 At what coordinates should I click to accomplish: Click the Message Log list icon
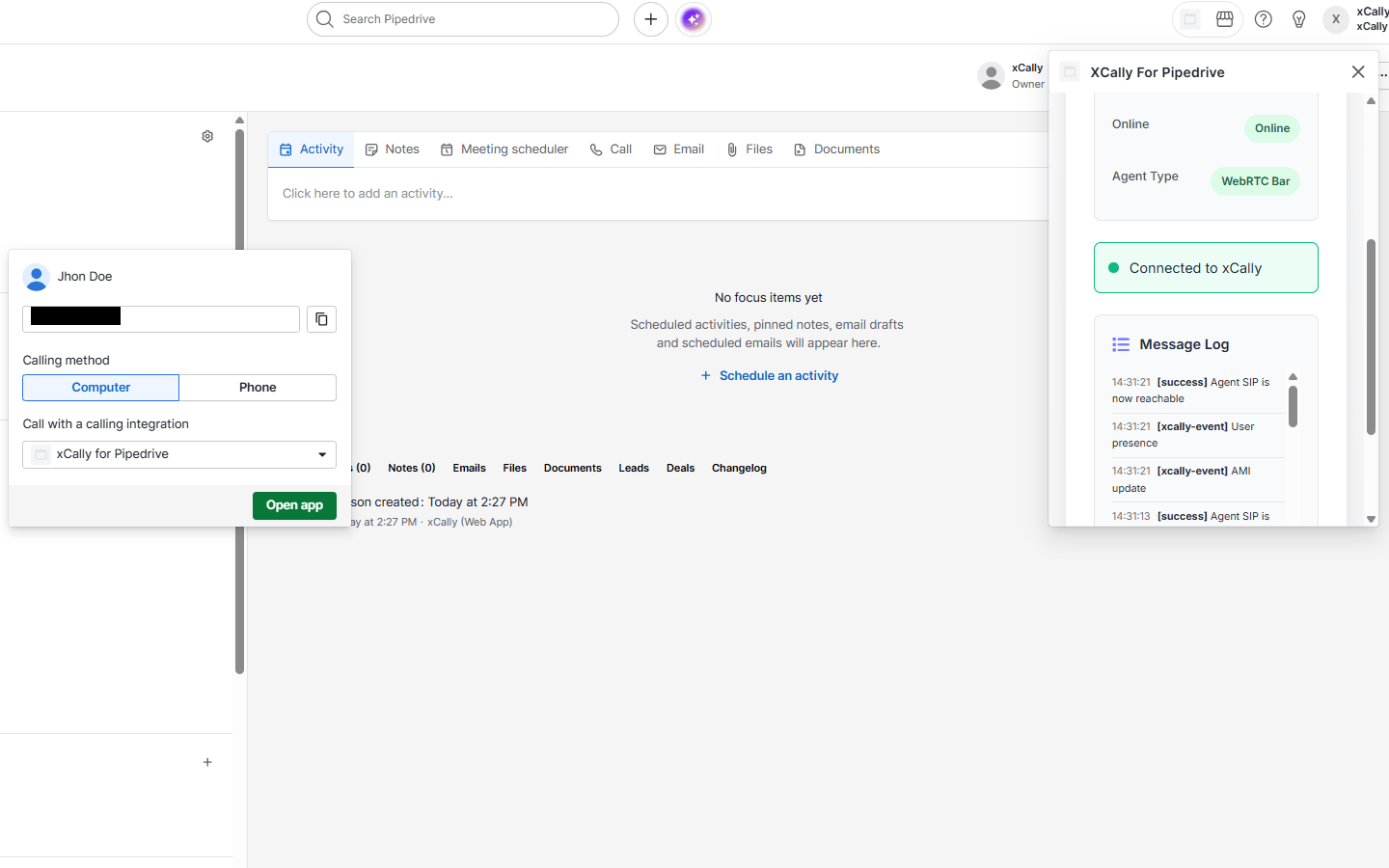tap(1121, 344)
